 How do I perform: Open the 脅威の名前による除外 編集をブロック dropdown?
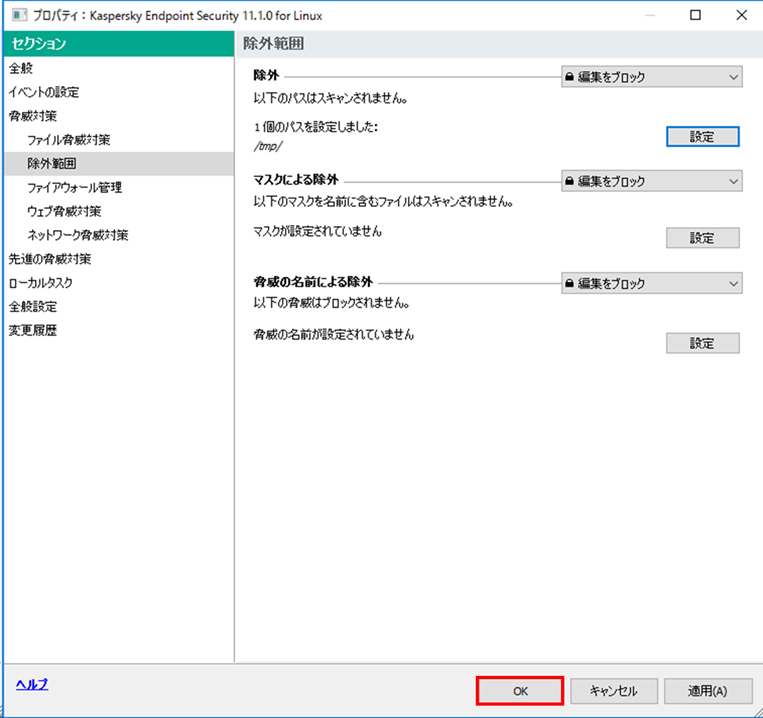coord(652,283)
